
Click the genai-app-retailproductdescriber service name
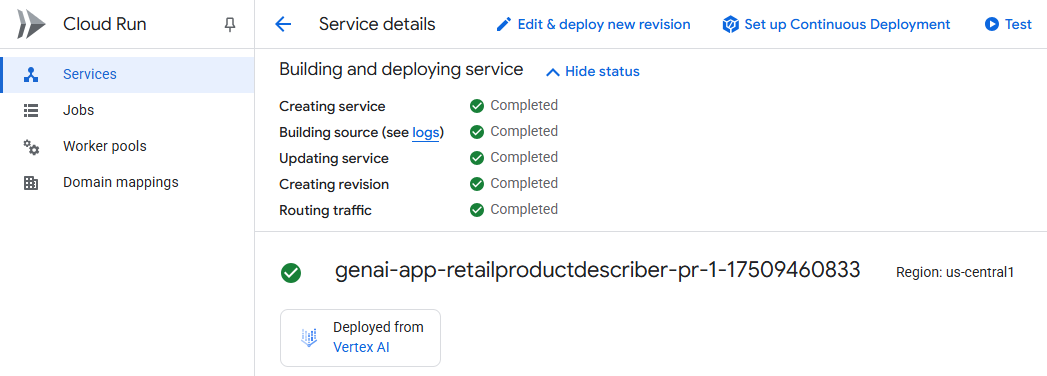[598, 271]
